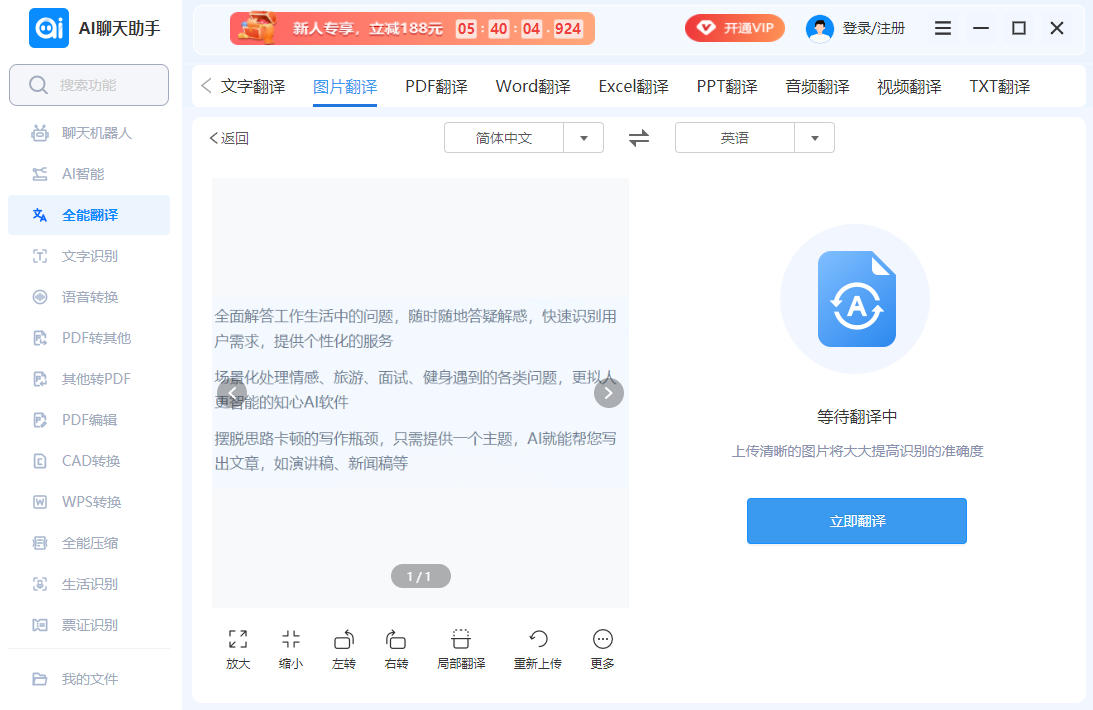The image size is (1093, 710).
Task: Open the hamburger menu in title bar
Action: tap(943, 29)
